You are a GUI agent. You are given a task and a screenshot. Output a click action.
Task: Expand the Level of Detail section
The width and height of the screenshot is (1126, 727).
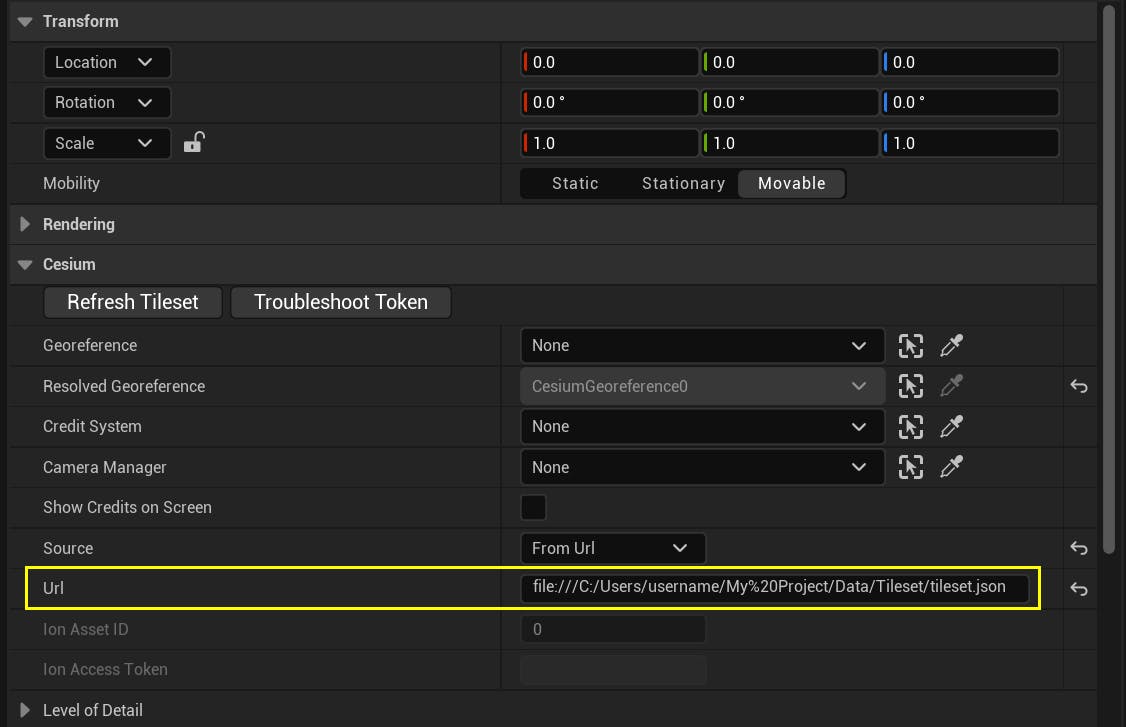point(24,710)
